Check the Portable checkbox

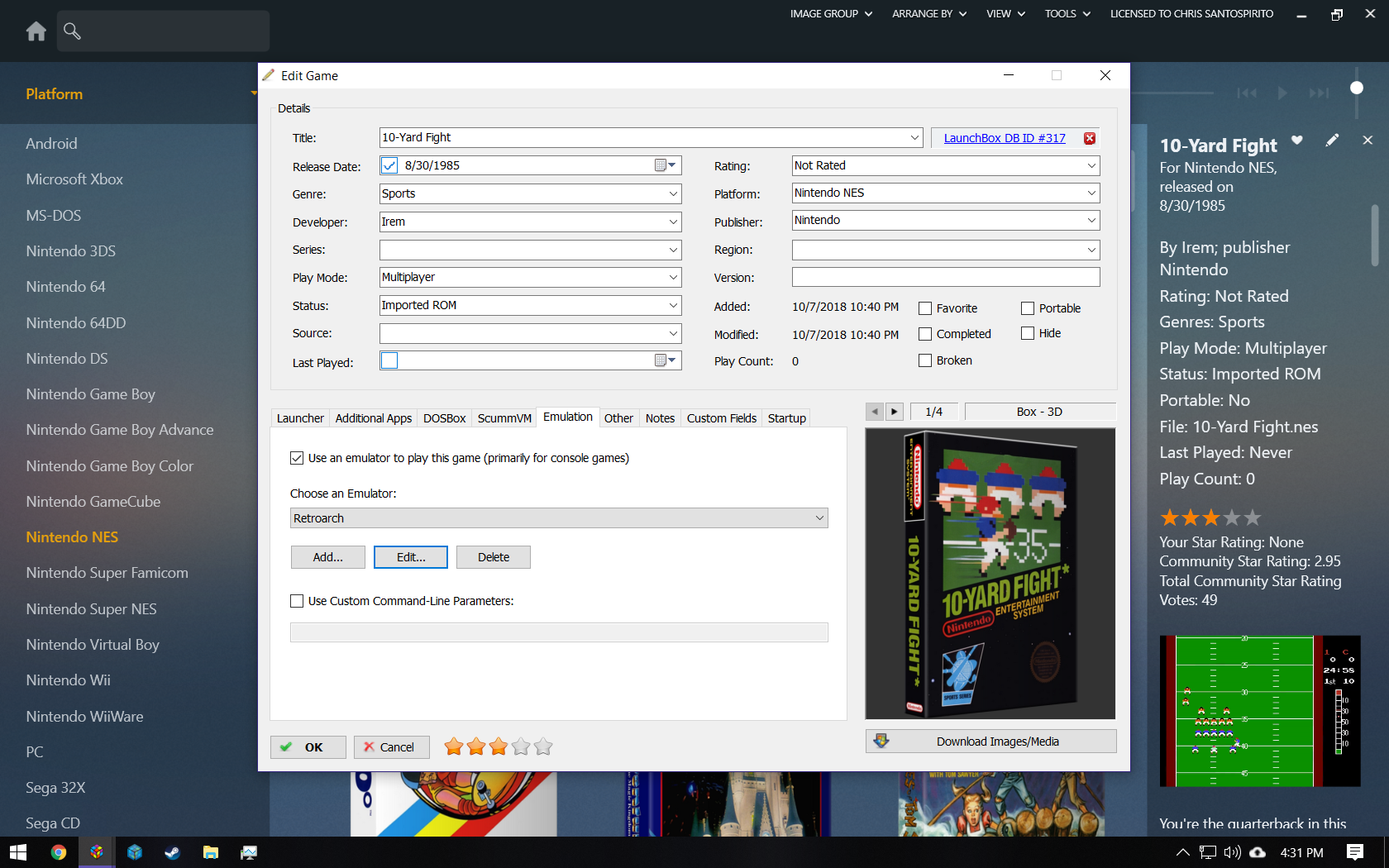pyautogui.click(x=1028, y=308)
